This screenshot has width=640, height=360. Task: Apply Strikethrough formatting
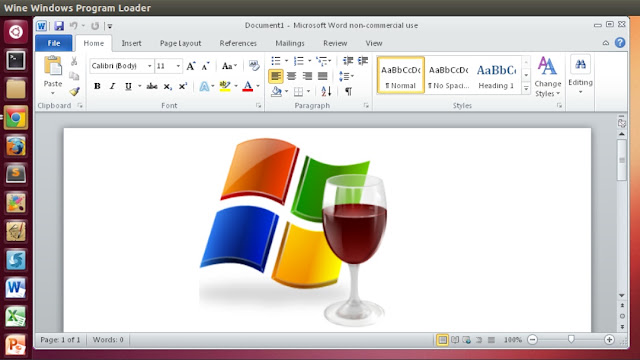pyautogui.click(x=152, y=86)
